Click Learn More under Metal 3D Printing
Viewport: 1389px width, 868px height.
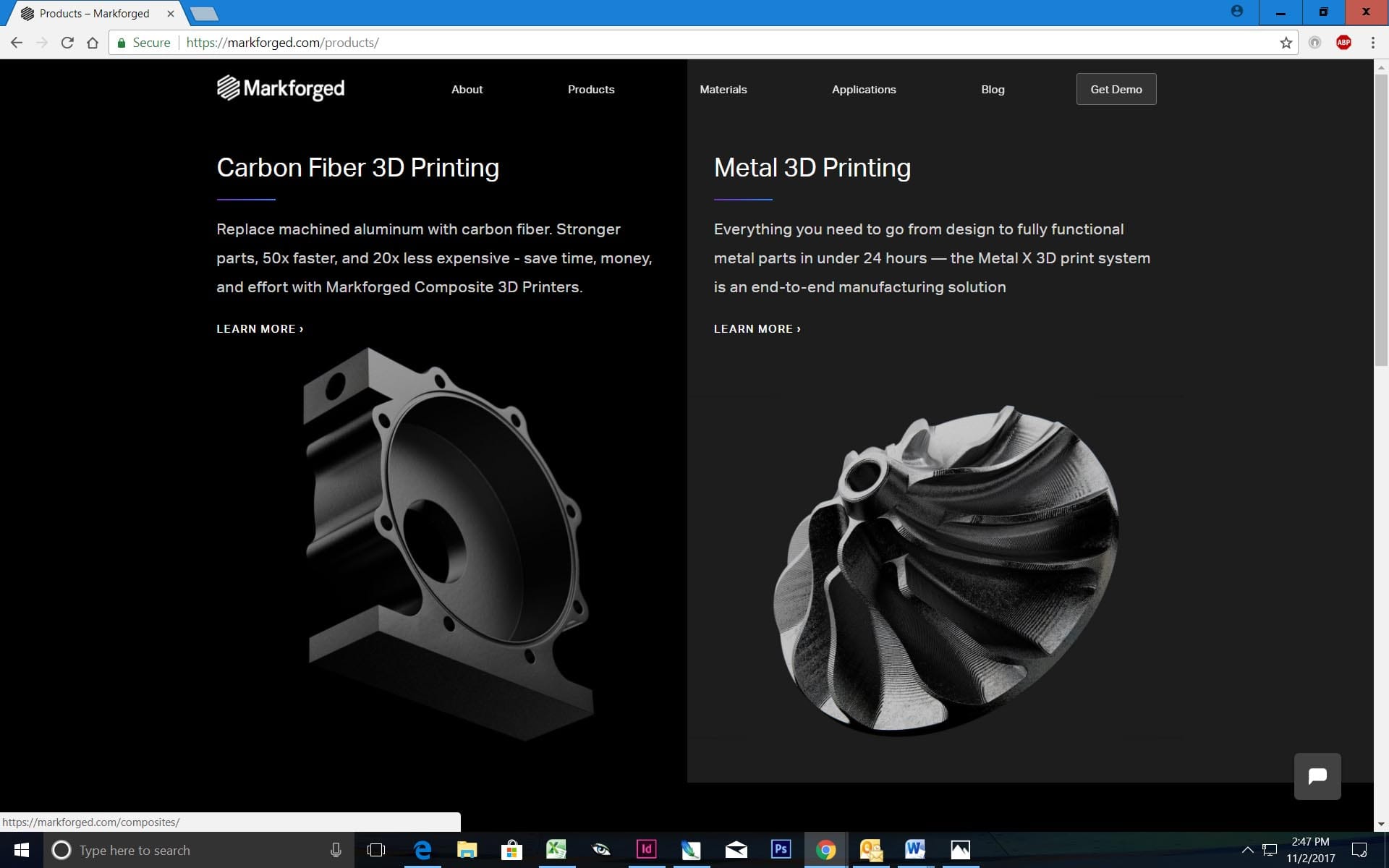[757, 329]
